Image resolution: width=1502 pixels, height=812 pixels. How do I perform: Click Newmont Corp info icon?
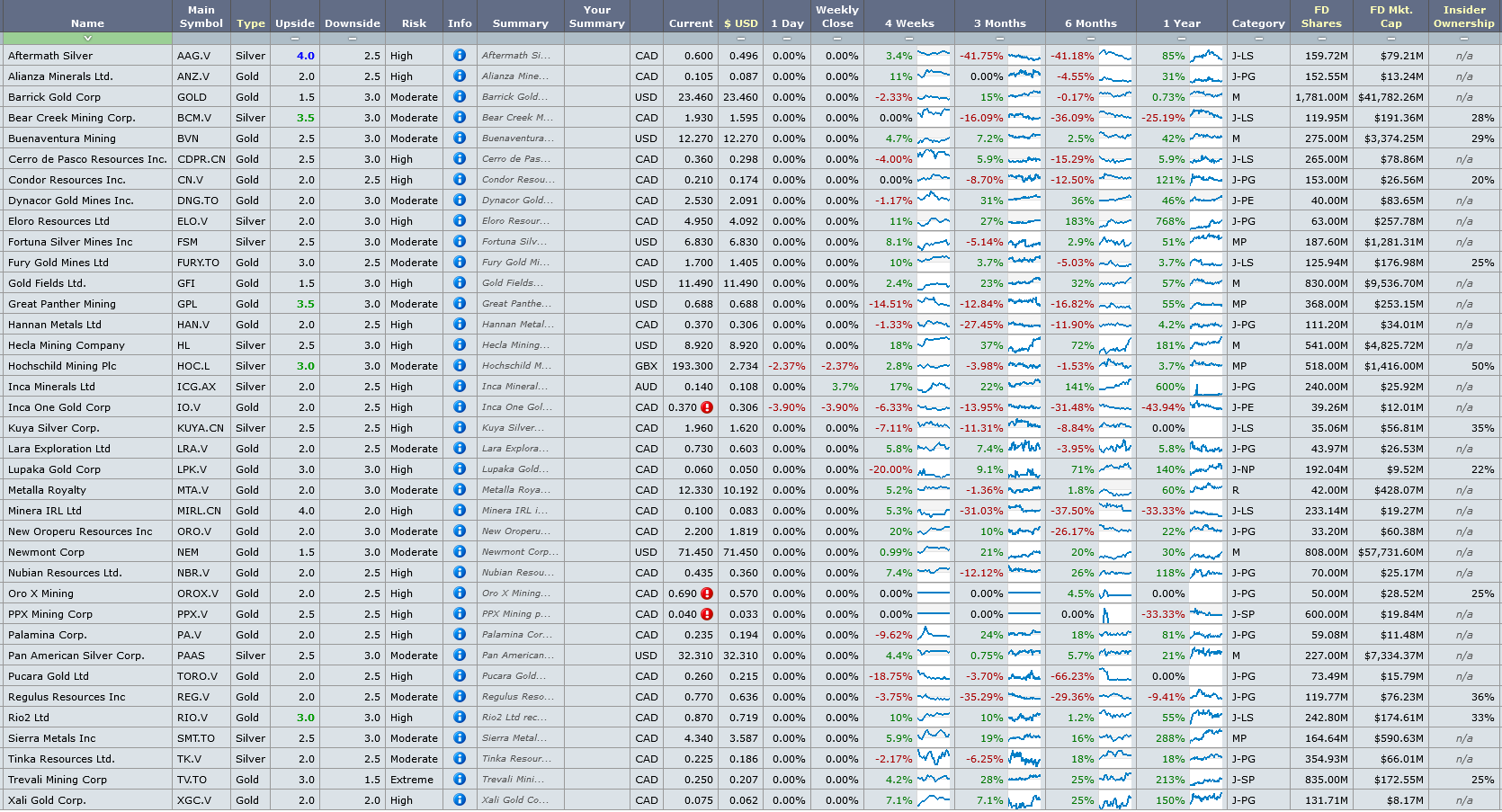pos(460,551)
